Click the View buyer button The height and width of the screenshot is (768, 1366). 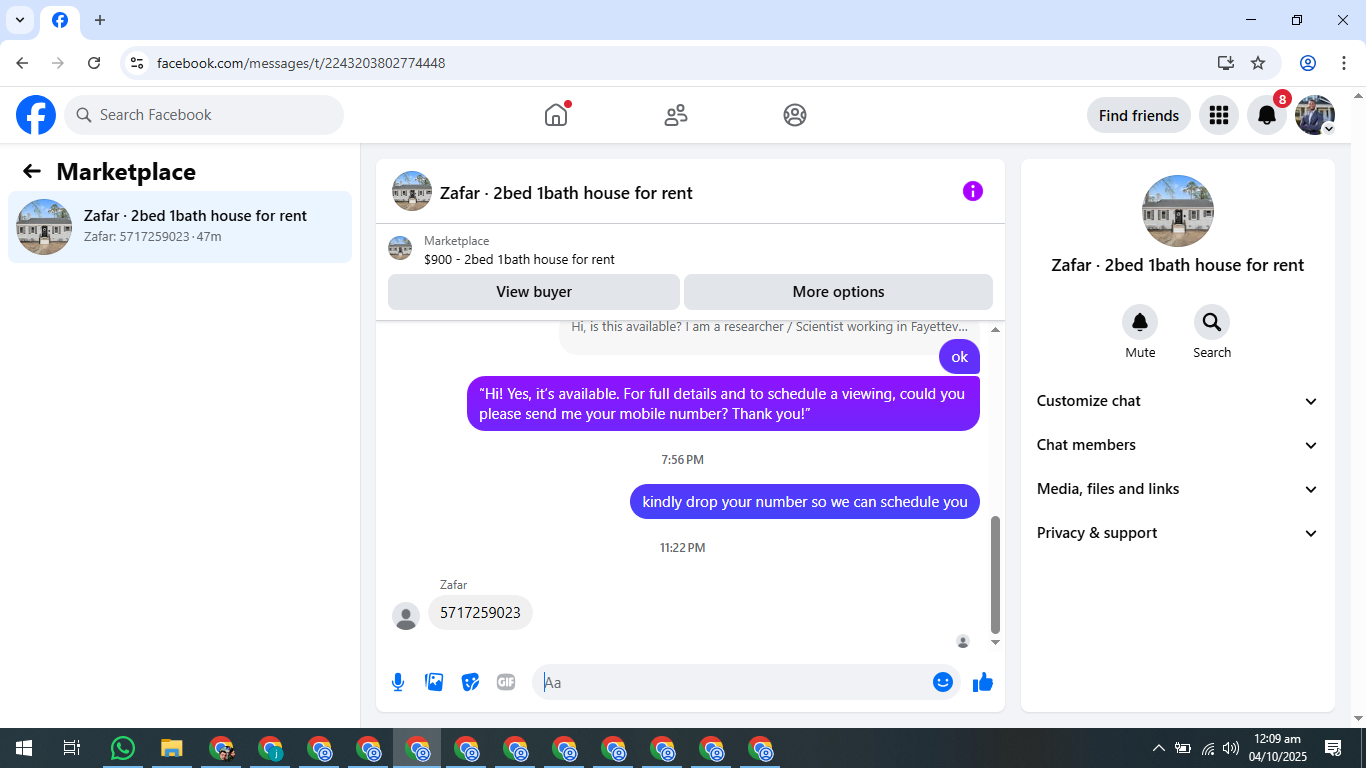click(x=534, y=292)
